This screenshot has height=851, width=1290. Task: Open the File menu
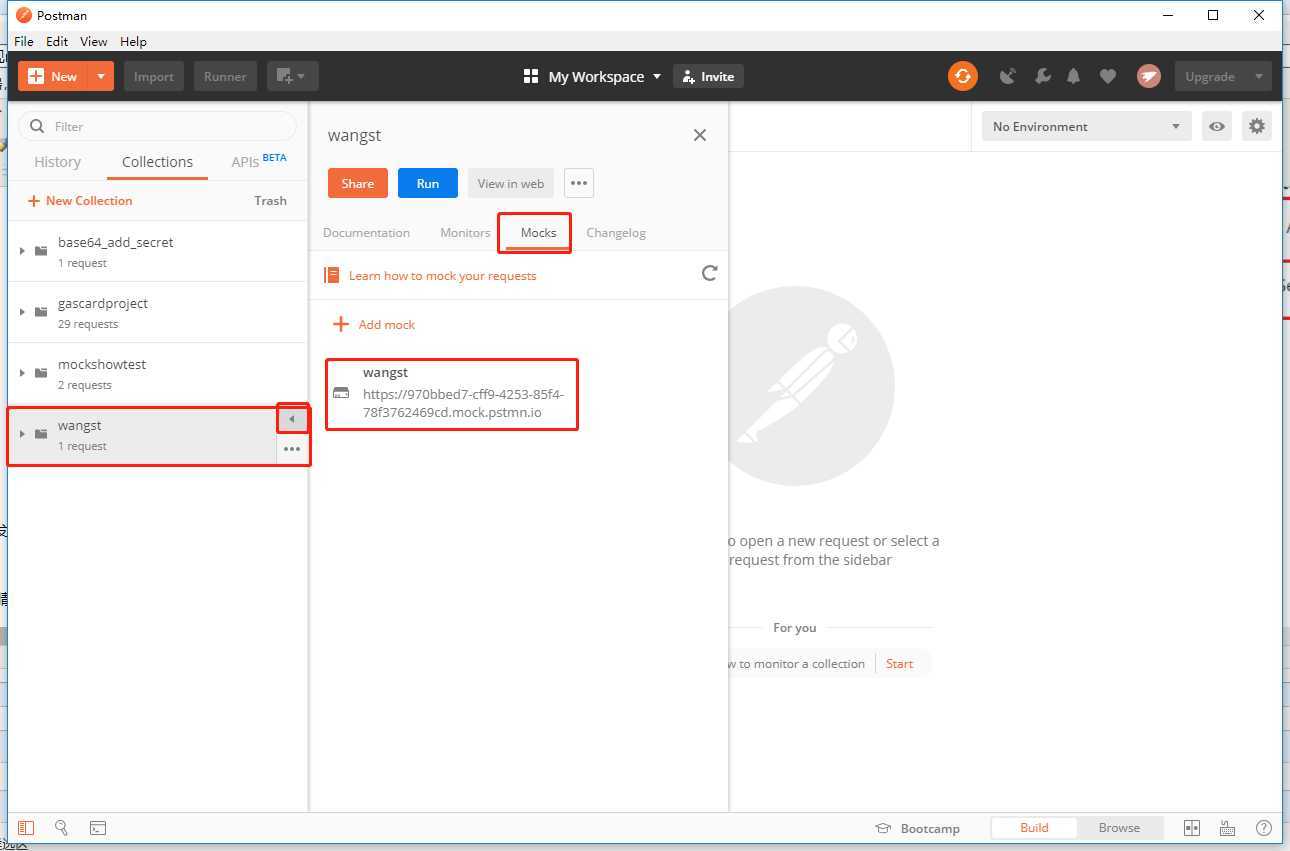click(24, 41)
